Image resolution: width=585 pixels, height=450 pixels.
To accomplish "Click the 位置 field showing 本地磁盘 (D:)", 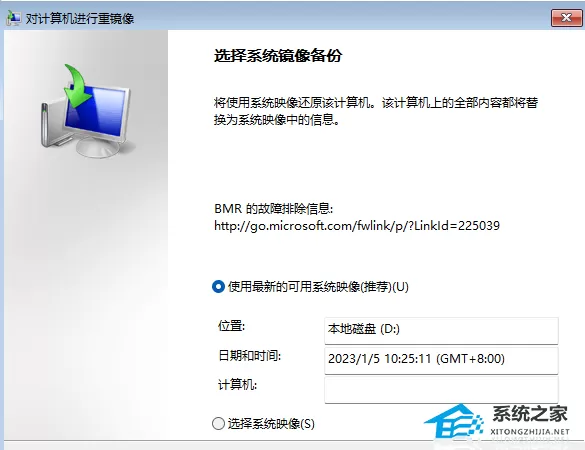I will point(441,330).
